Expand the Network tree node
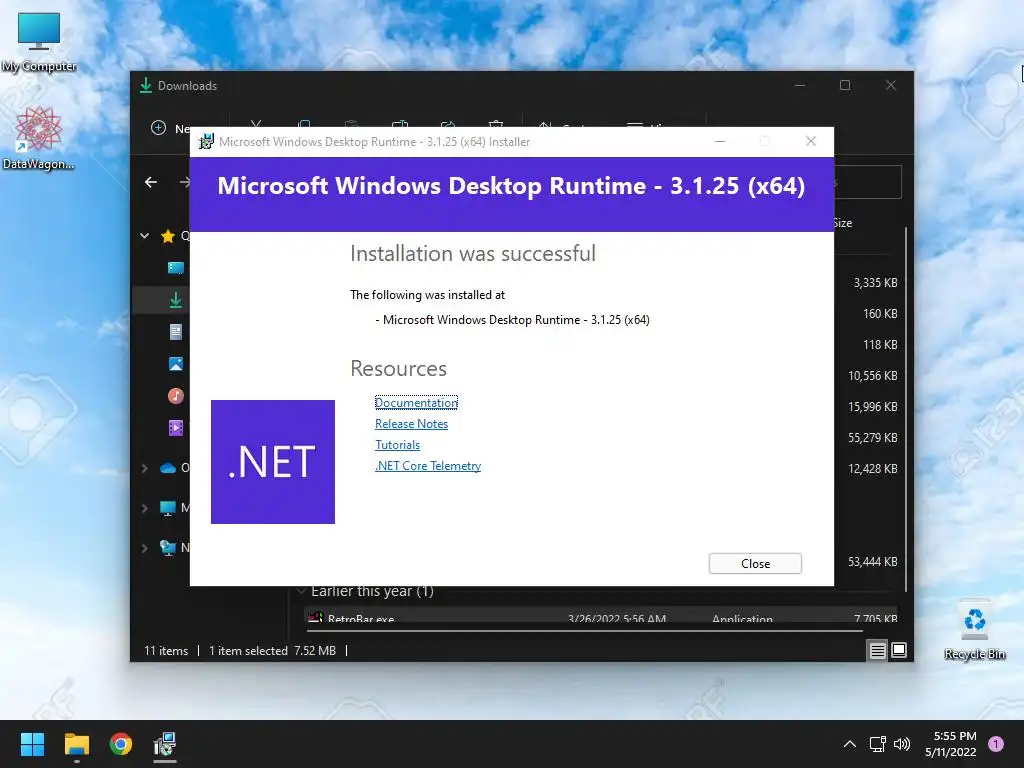The width and height of the screenshot is (1024, 768). point(144,548)
